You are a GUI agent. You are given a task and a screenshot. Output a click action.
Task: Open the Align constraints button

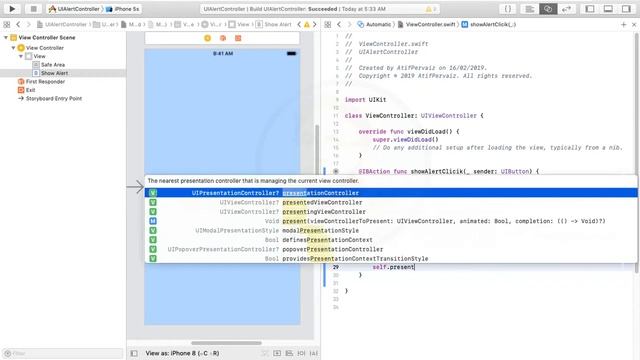coord(289,353)
